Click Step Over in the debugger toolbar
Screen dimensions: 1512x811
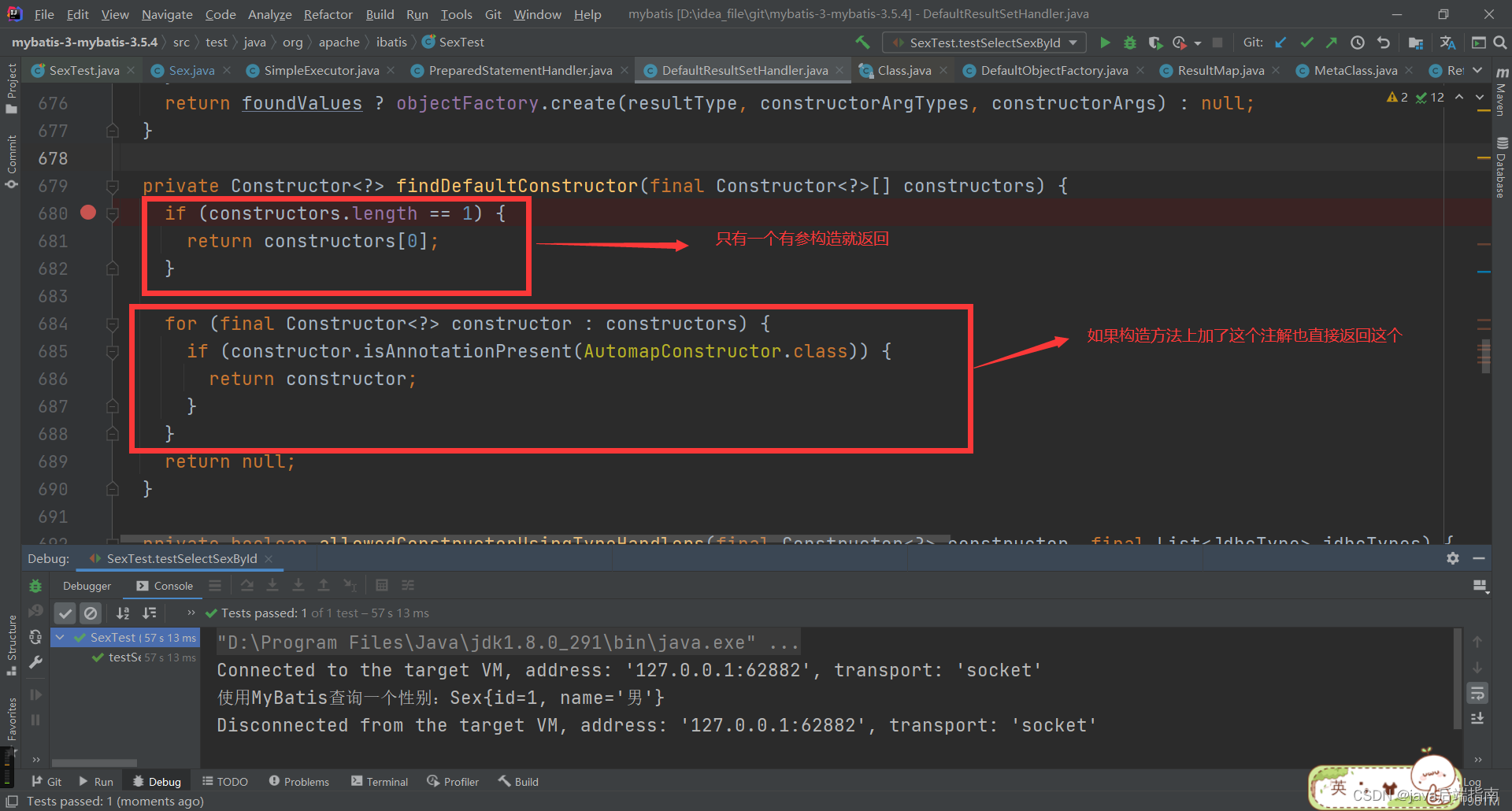(x=247, y=585)
